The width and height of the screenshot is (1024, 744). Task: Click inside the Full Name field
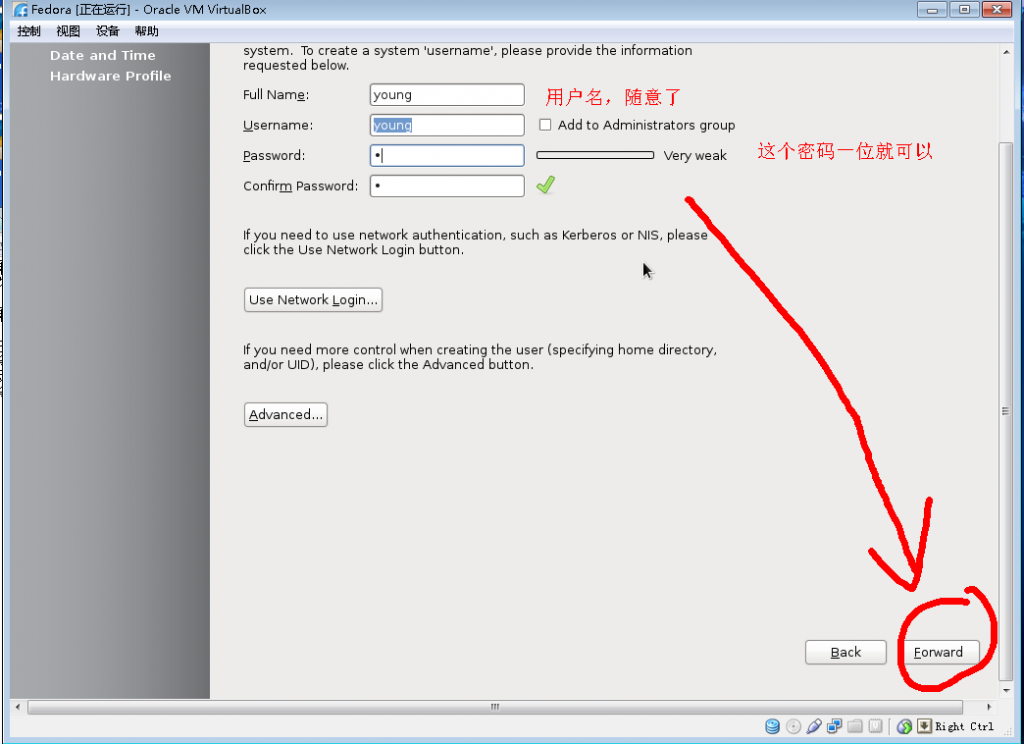click(x=446, y=94)
